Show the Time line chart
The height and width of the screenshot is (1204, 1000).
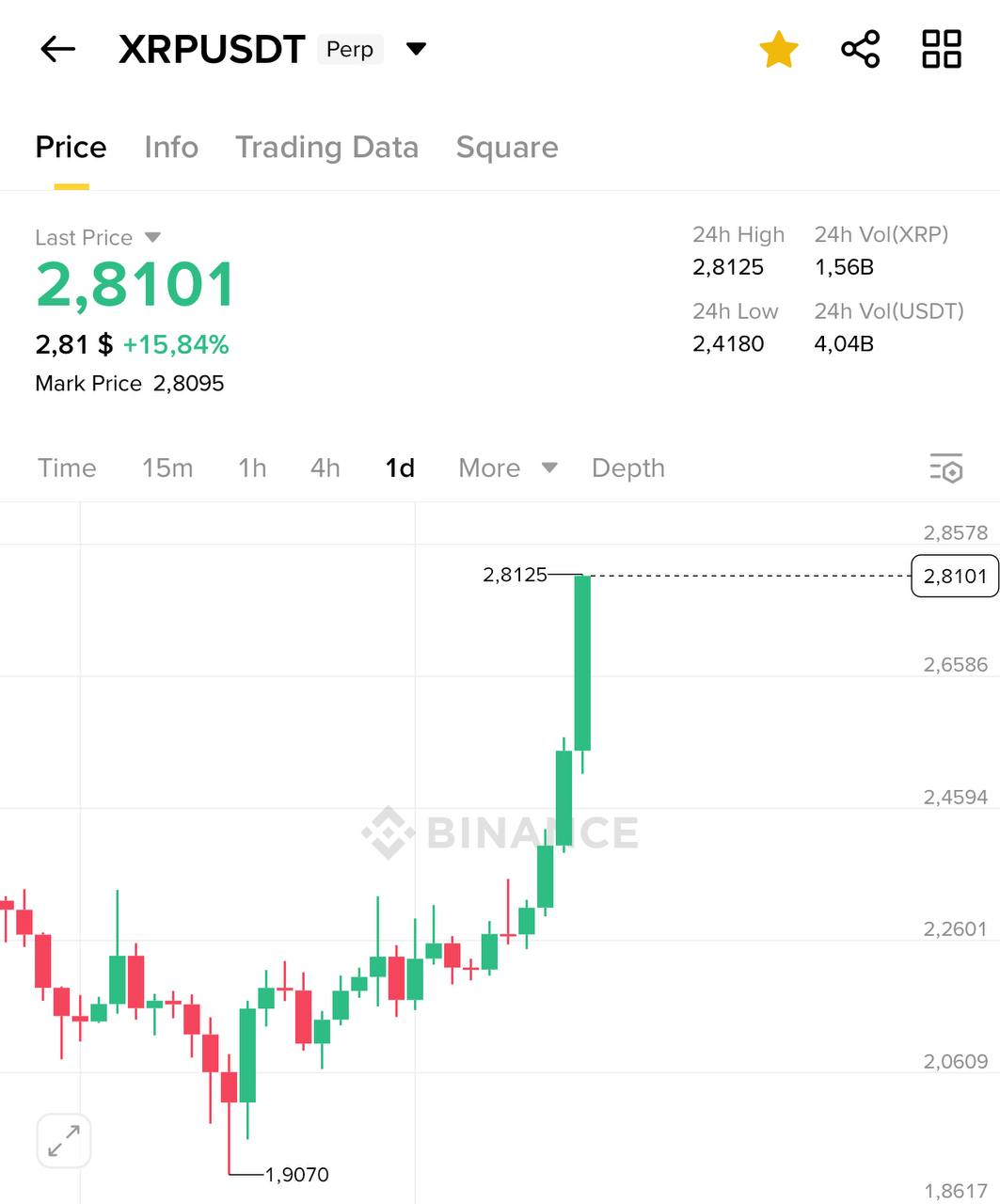(x=67, y=467)
